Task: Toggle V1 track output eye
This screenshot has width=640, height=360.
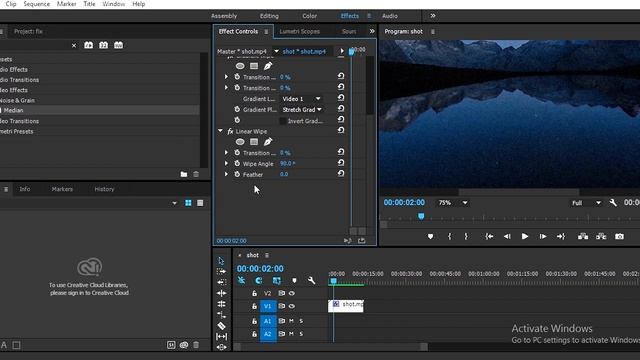Action: tap(292, 306)
